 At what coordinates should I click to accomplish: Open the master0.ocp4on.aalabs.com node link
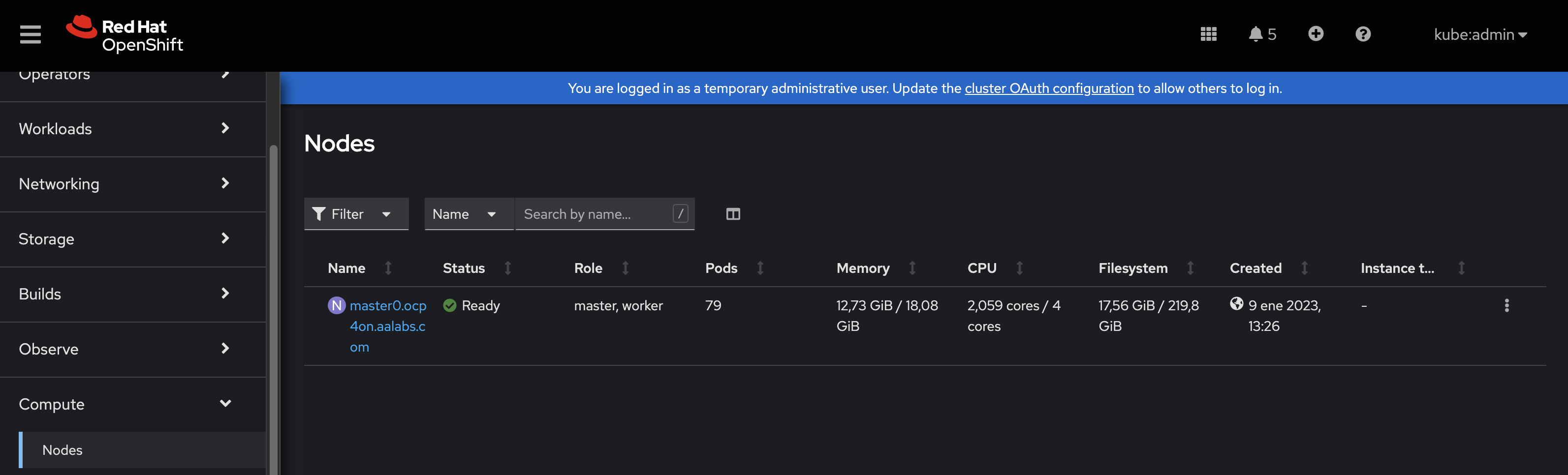tap(388, 326)
